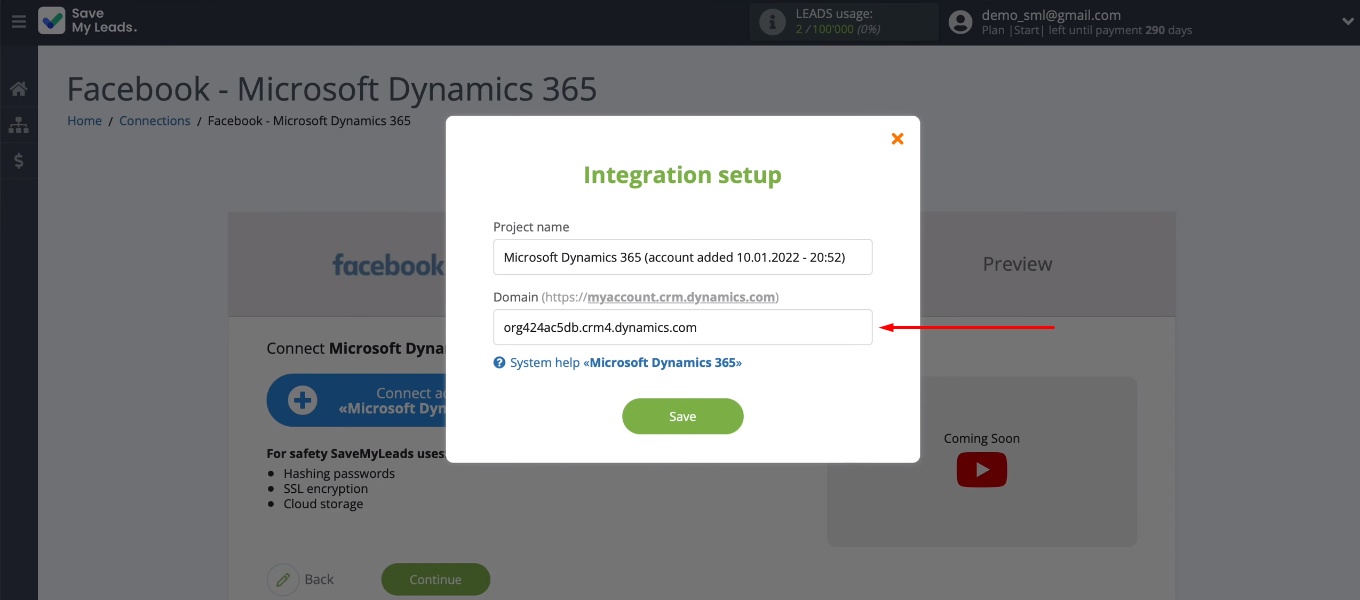
Task: Open the Home sidebar icon
Action: (18, 89)
